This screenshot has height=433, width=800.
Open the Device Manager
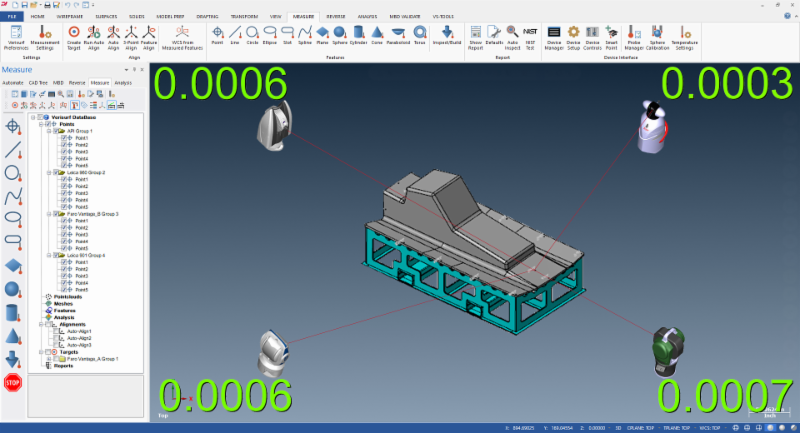[x=553, y=35]
